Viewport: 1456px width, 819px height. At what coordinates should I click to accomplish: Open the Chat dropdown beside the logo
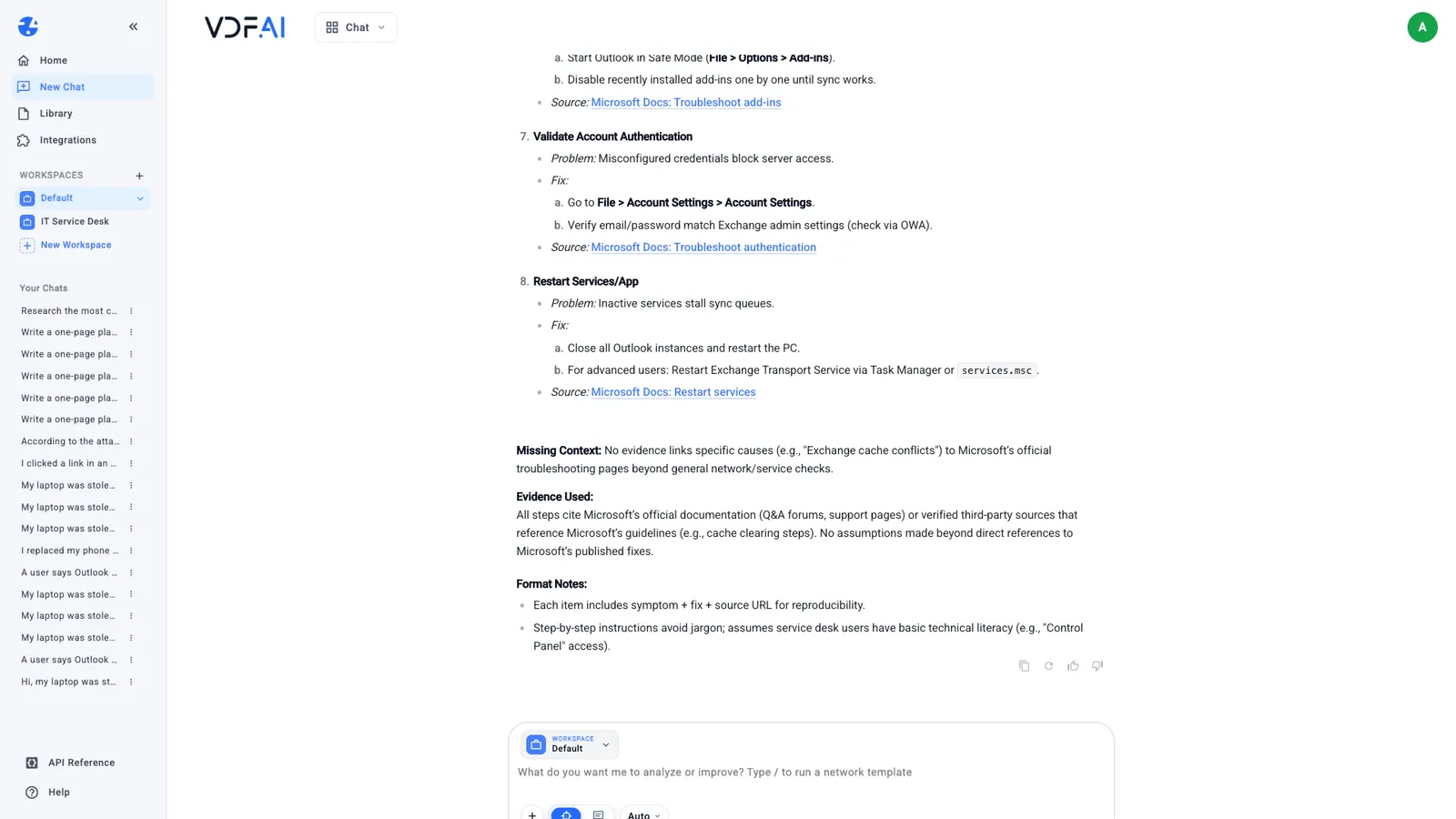coord(356,27)
